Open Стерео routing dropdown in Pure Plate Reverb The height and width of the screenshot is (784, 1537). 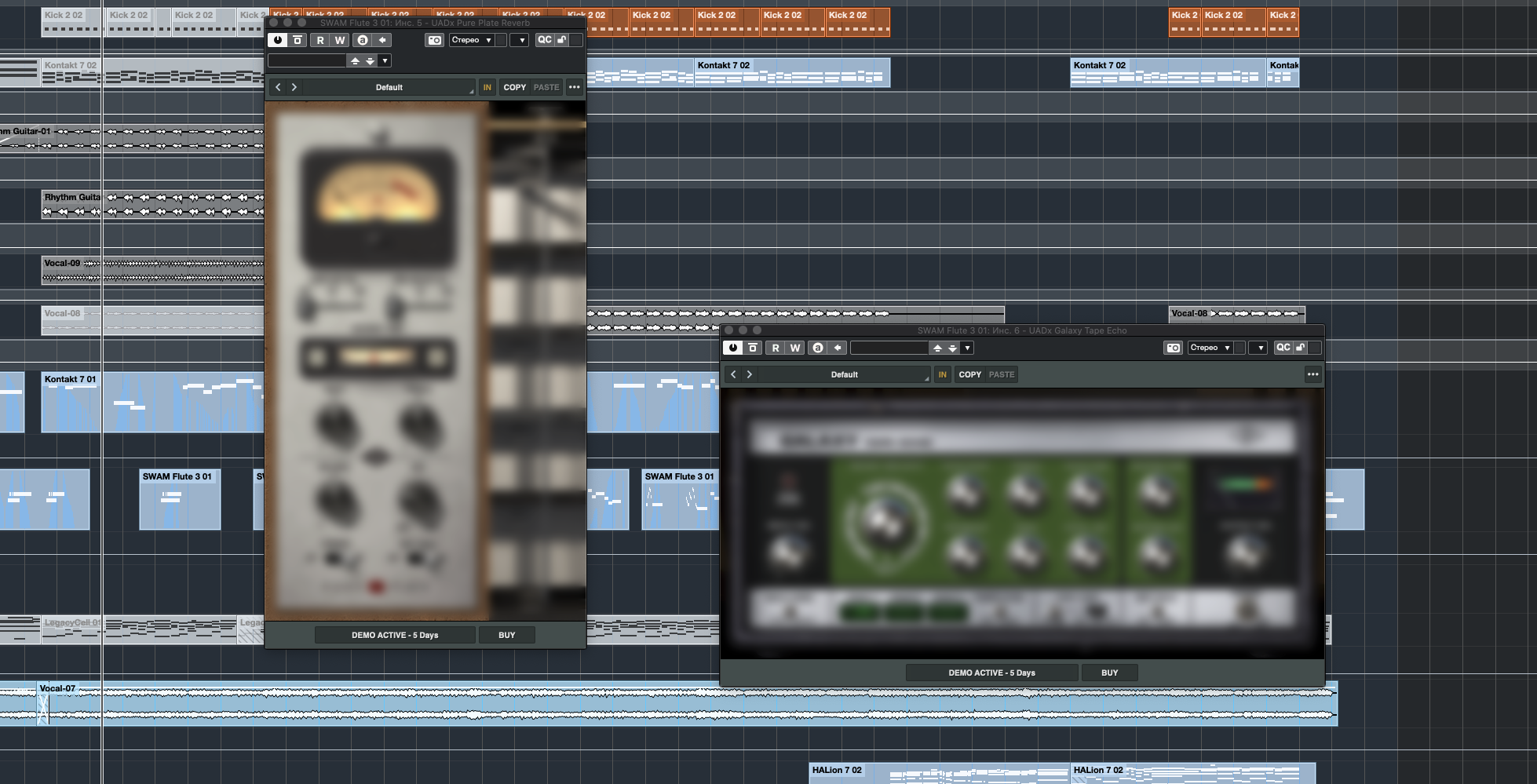coord(472,40)
